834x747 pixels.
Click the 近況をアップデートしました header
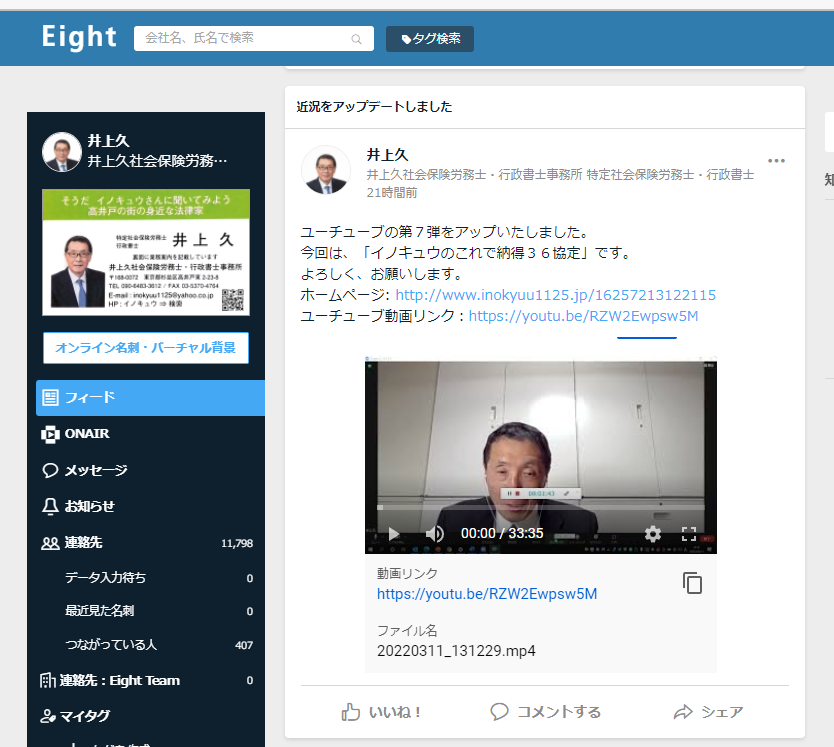pyautogui.click(x=374, y=107)
